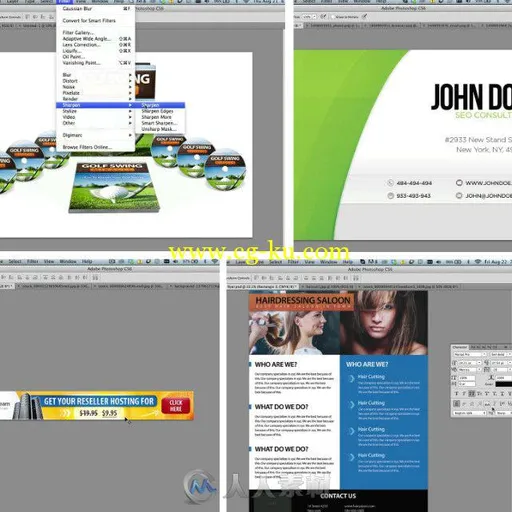Open language dropdown in Character panel

(470, 413)
